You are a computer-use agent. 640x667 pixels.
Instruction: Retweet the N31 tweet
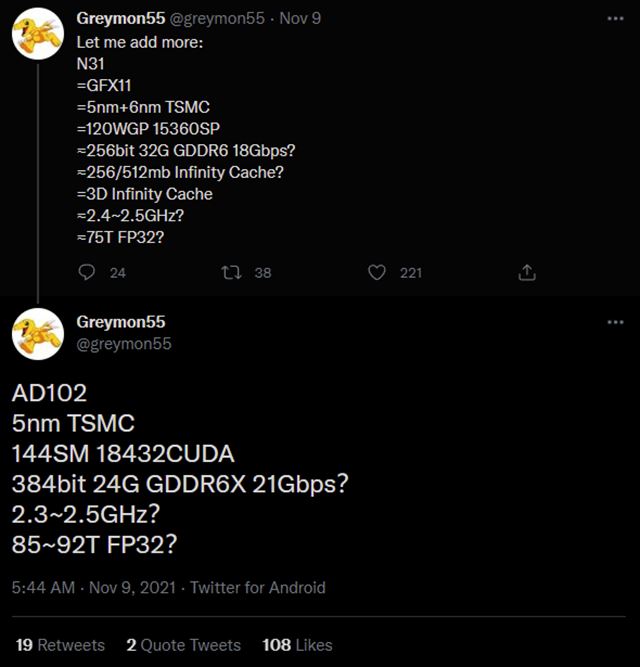click(232, 272)
